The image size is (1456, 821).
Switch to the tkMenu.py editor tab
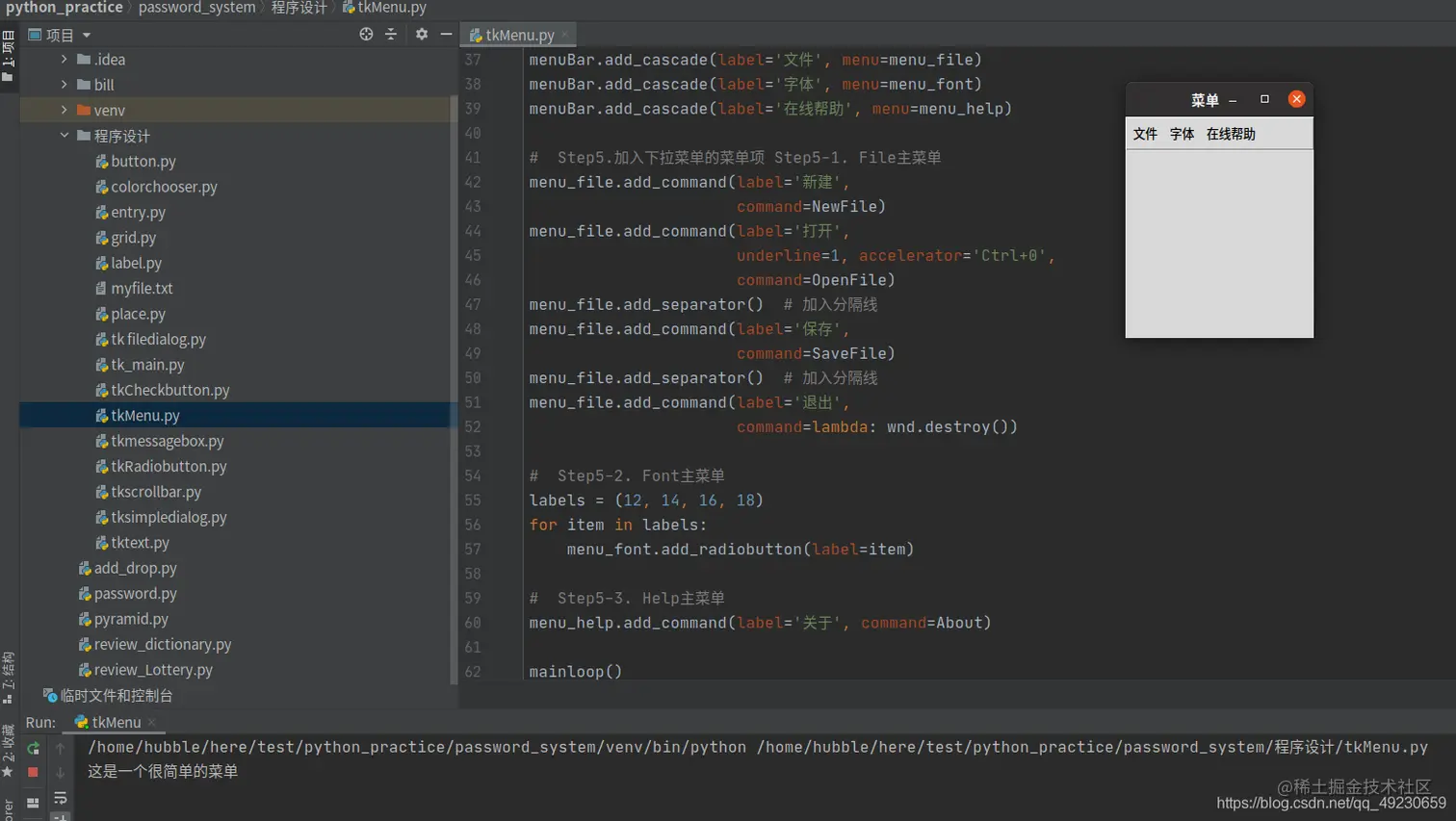pos(519,35)
